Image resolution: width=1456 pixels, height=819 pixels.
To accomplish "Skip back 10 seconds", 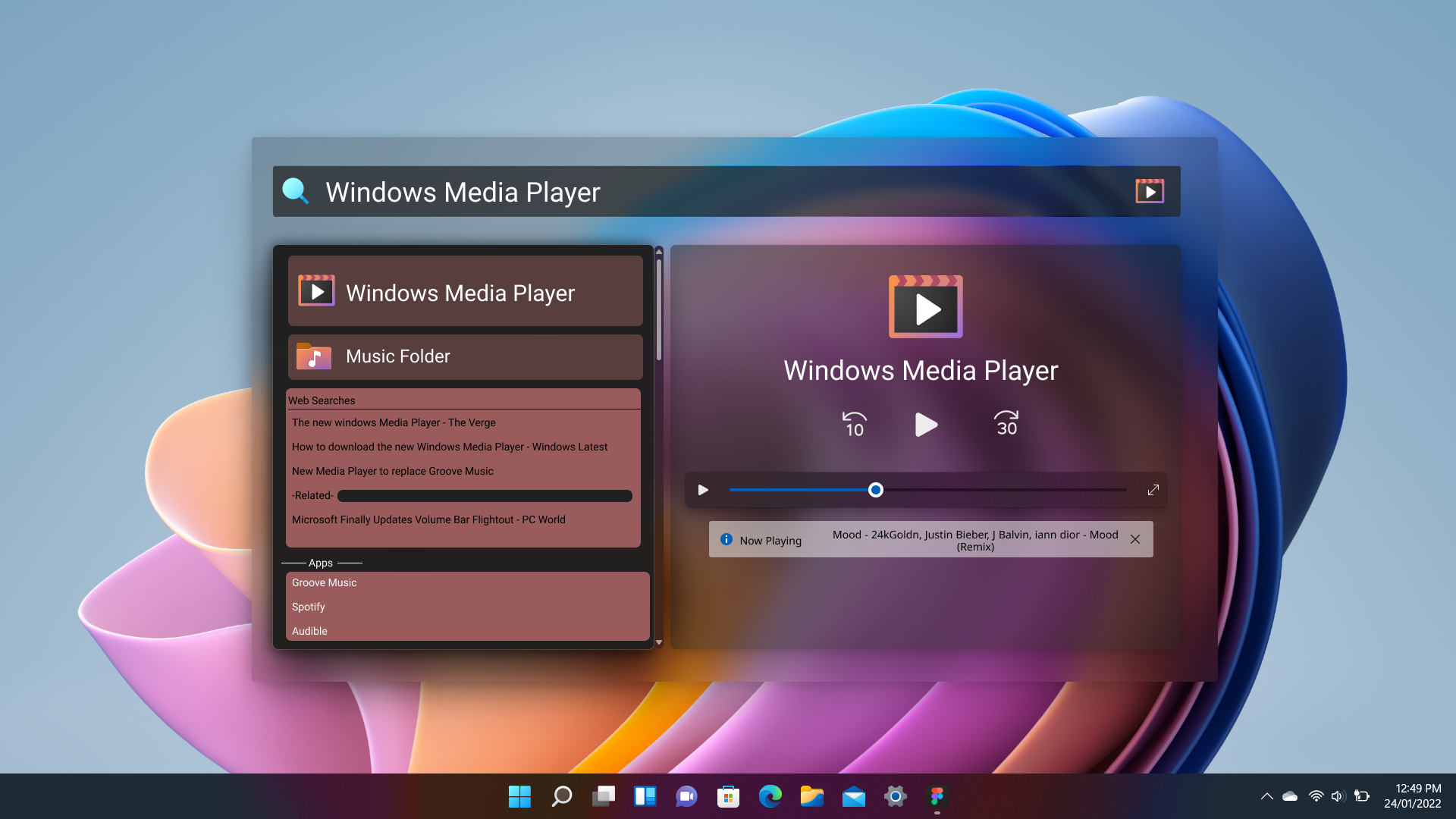I will coord(855,424).
